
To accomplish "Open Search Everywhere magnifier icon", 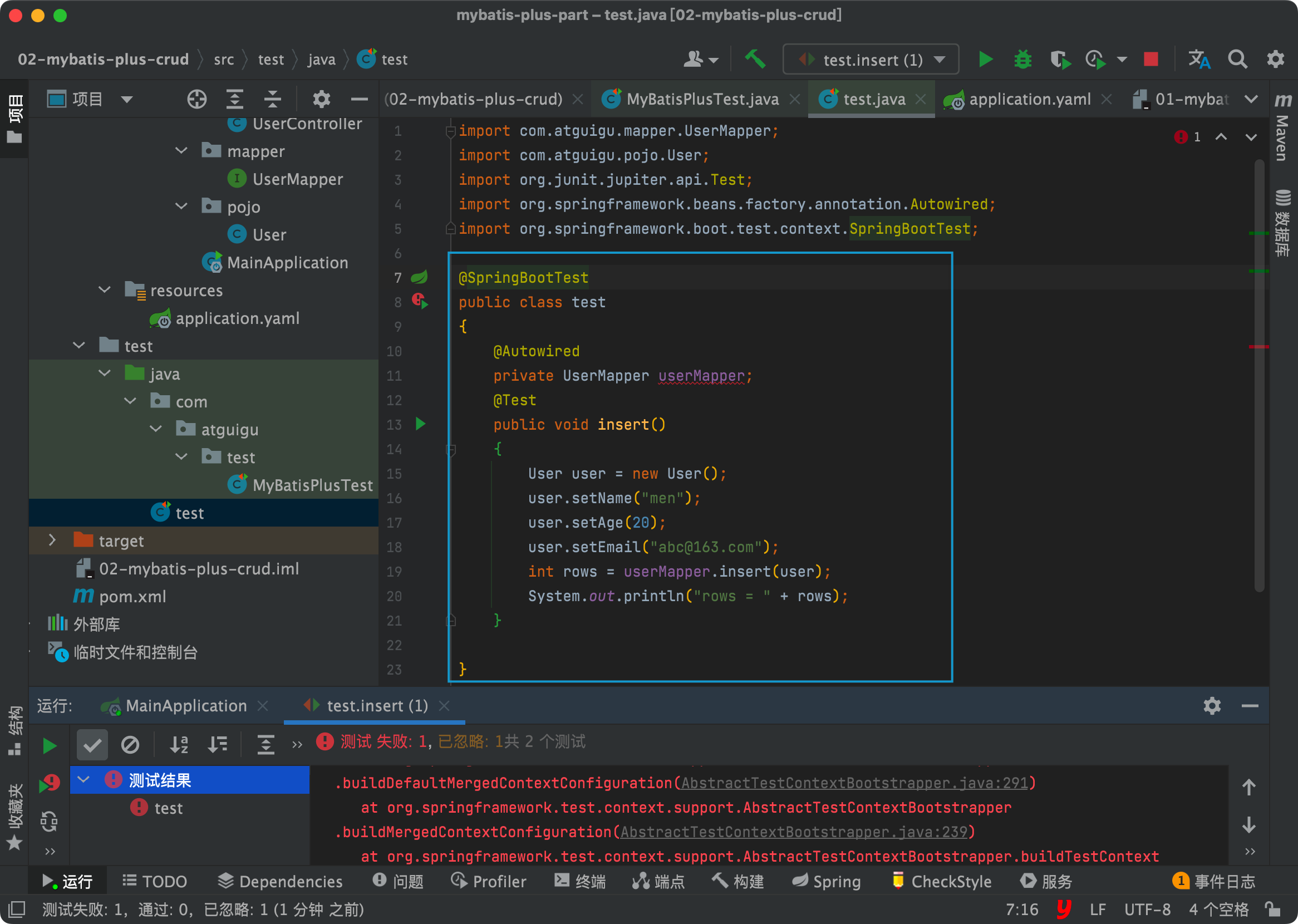I will pyautogui.click(x=1237, y=59).
